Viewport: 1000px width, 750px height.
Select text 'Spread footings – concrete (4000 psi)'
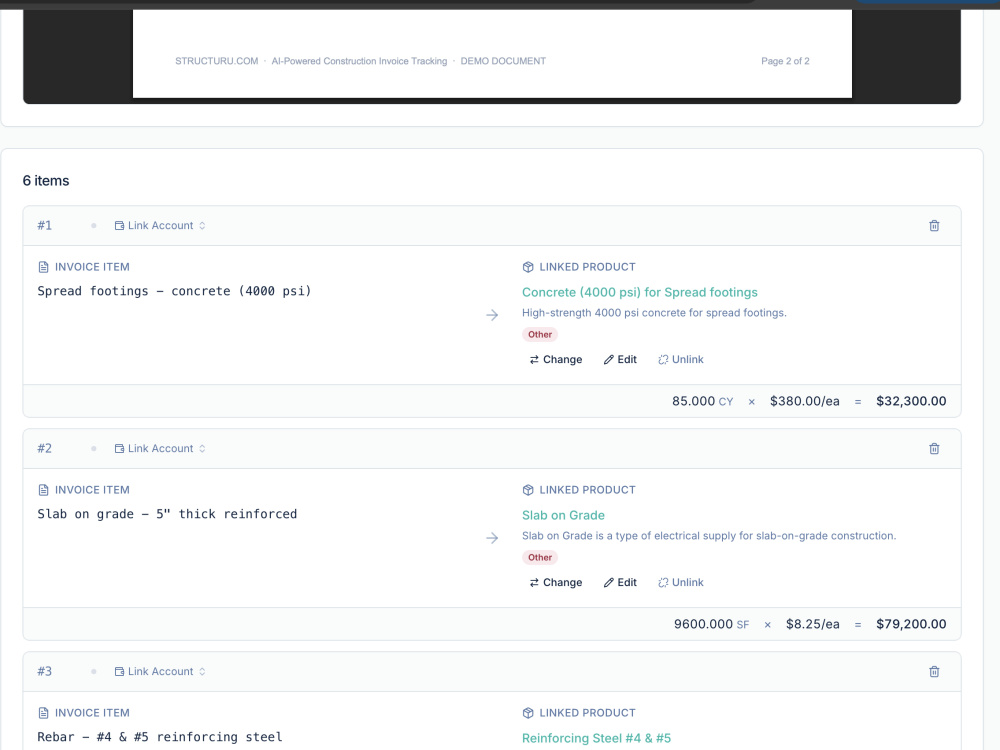tap(174, 291)
